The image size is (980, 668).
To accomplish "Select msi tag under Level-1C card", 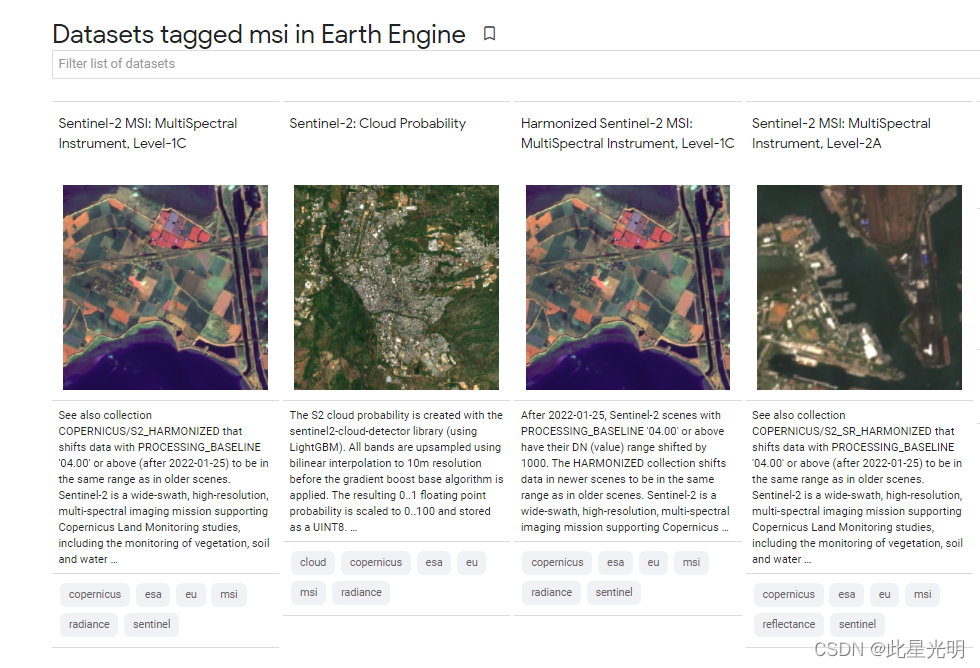I will (x=229, y=594).
